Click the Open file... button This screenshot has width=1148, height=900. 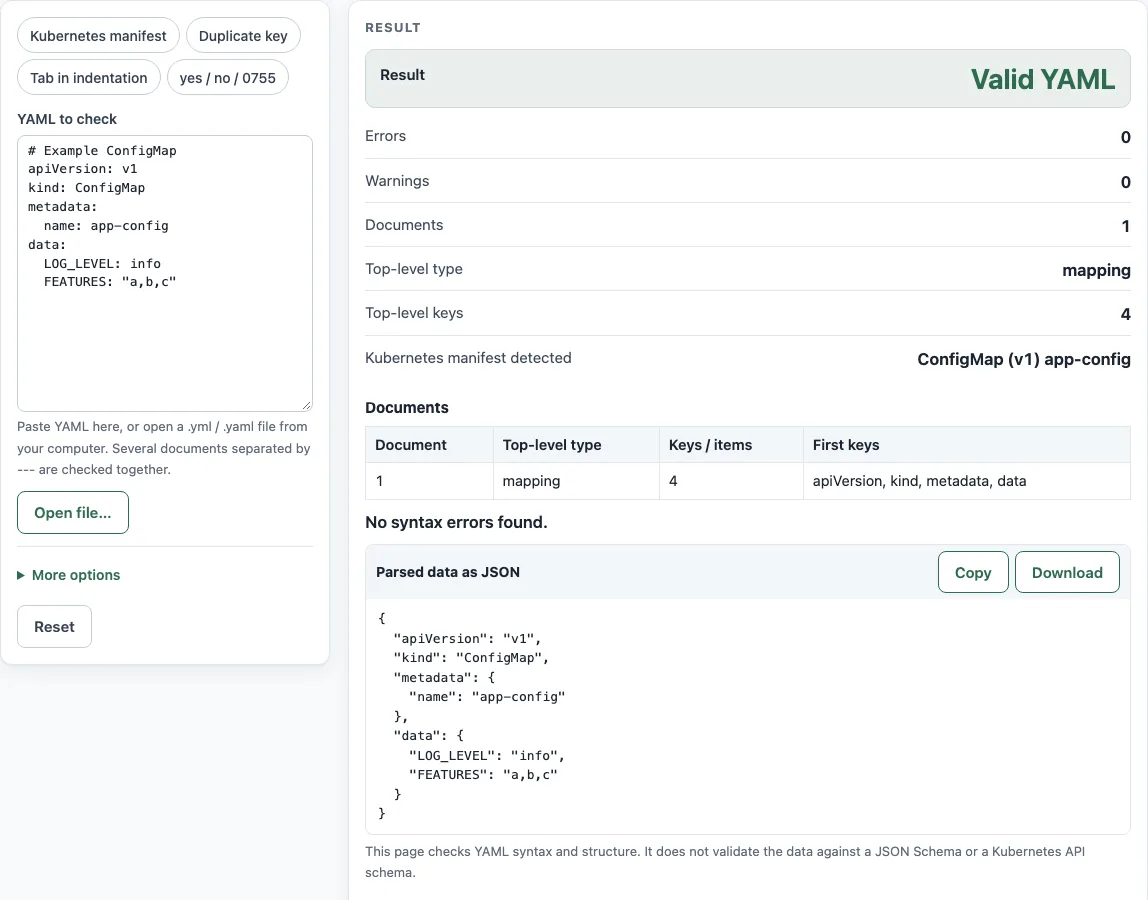(x=72, y=513)
